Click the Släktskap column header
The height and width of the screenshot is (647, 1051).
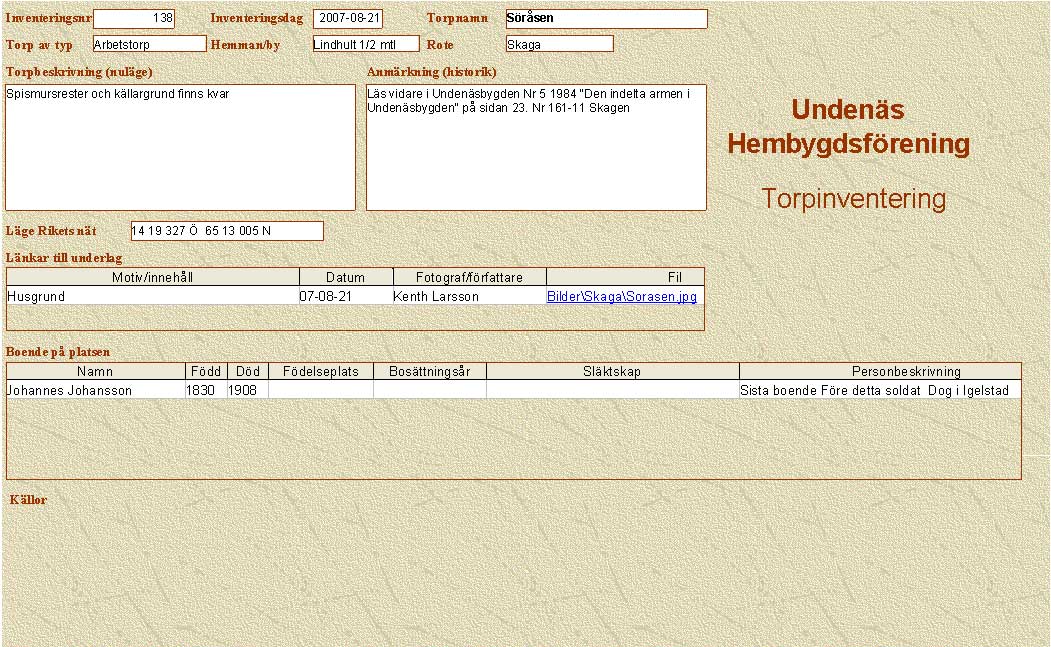tap(611, 372)
